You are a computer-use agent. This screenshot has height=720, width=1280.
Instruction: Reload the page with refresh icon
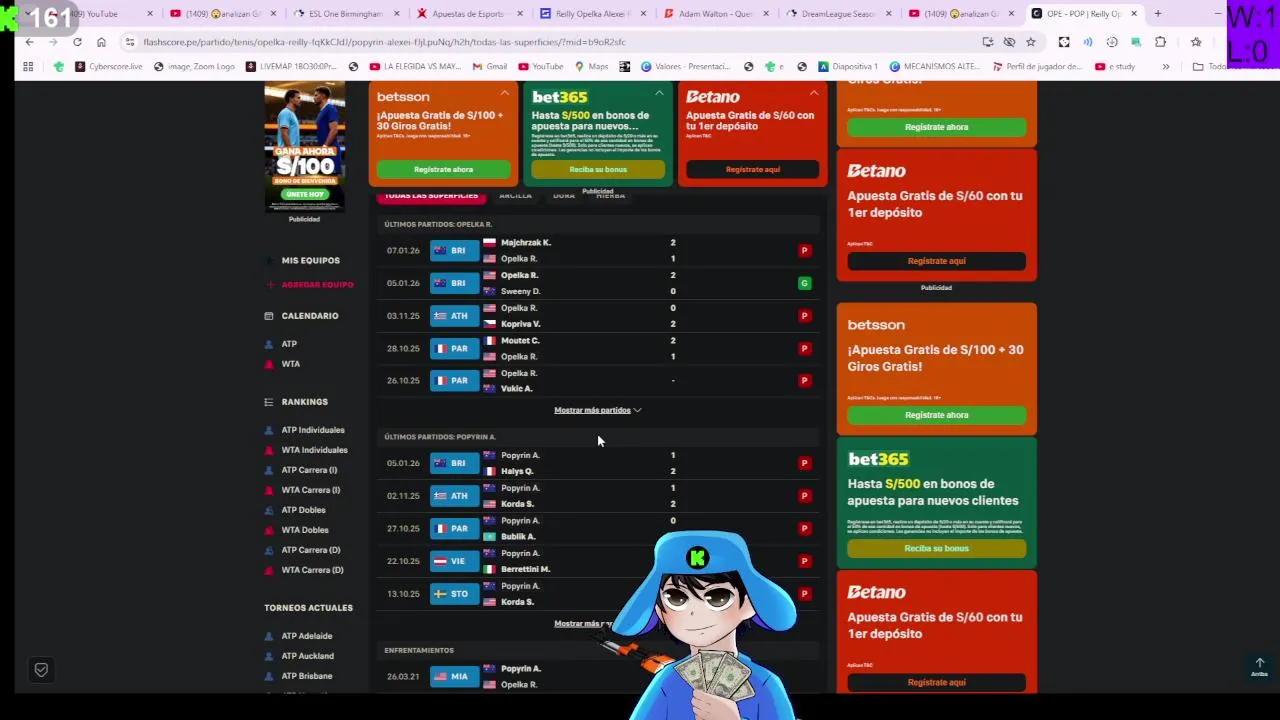pos(77,42)
